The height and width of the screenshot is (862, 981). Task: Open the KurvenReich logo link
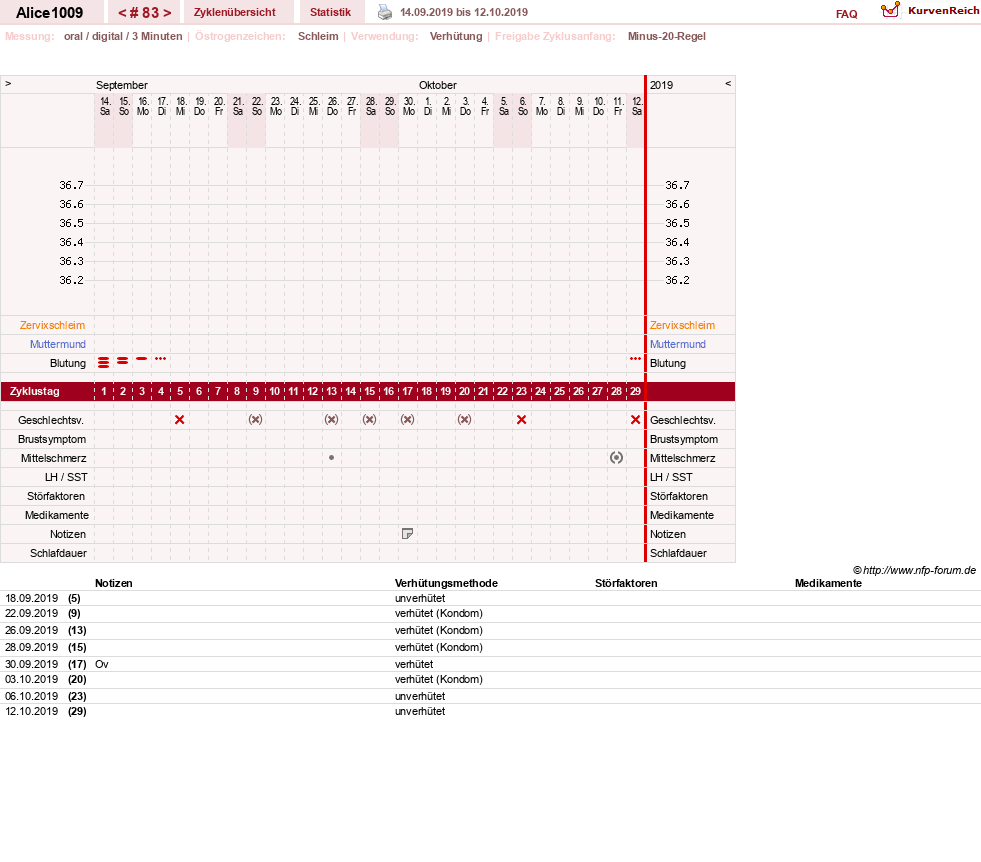(930, 11)
